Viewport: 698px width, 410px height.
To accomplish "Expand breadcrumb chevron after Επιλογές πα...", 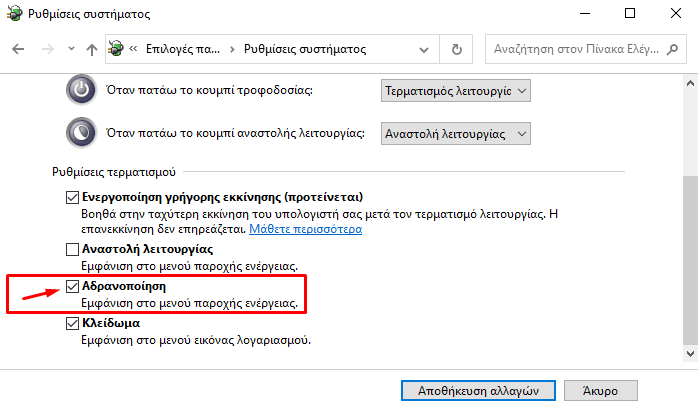I will 232,49.
